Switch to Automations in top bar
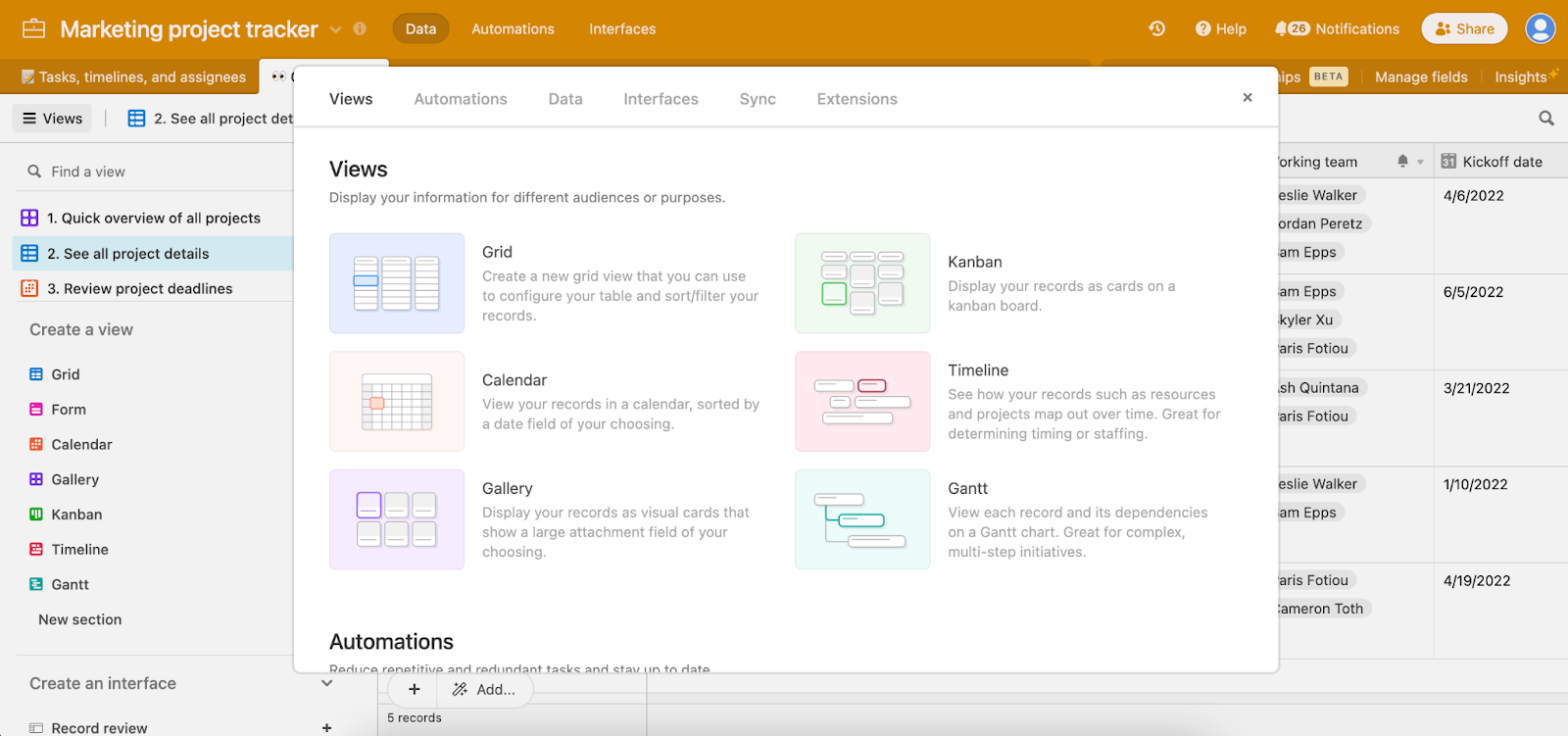 [x=513, y=28]
